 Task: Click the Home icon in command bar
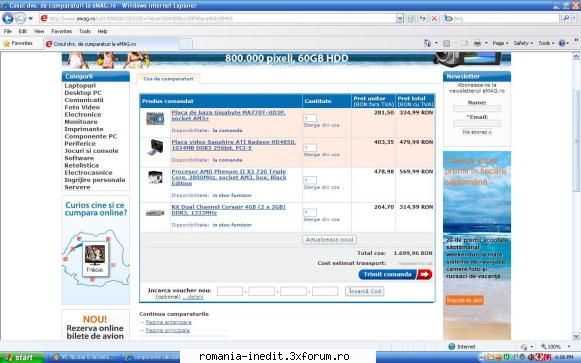tap(427, 43)
